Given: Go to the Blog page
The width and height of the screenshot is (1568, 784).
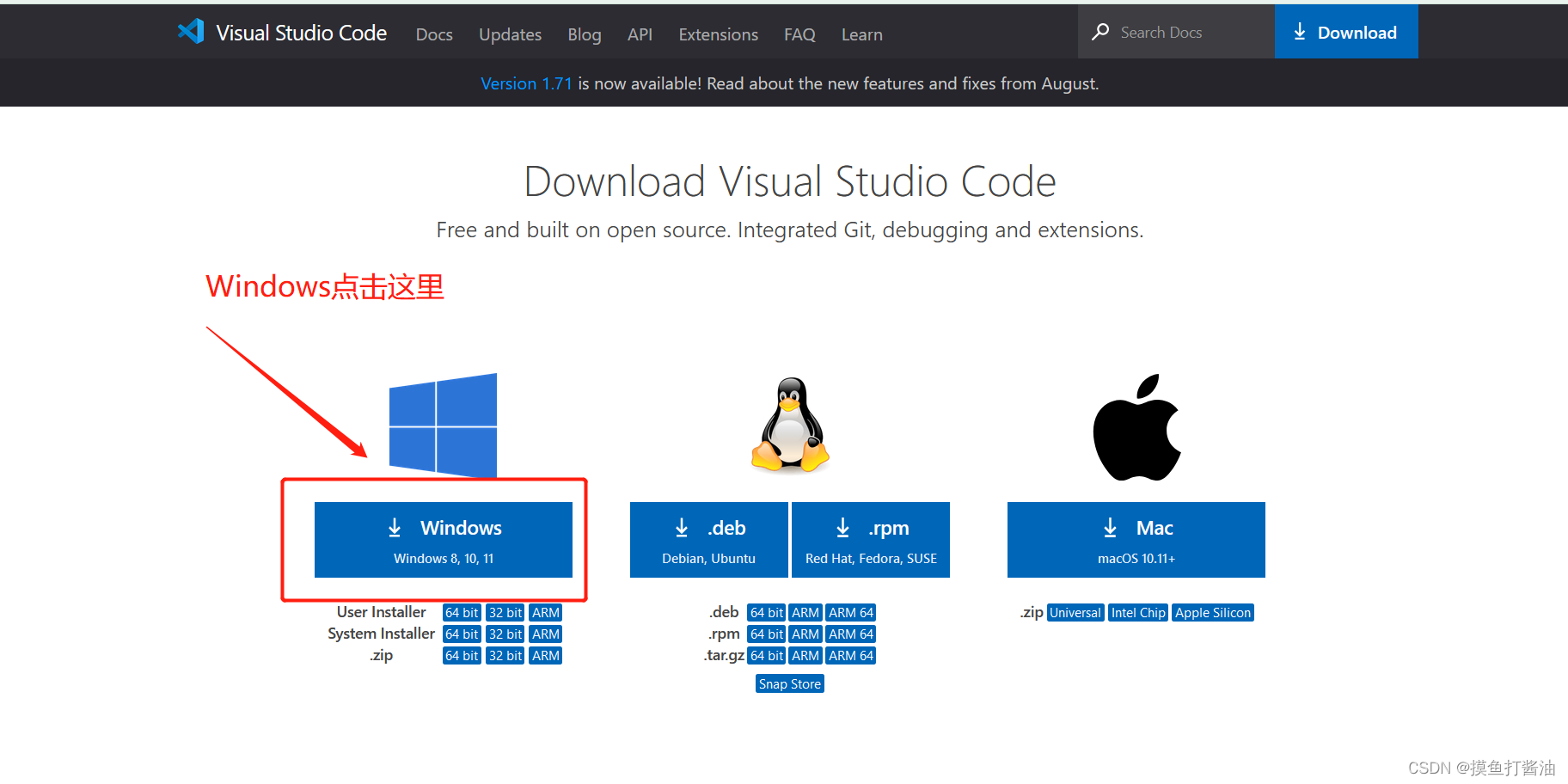Looking at the screenshot, I should pyautogui.click(x=585, y=34).
